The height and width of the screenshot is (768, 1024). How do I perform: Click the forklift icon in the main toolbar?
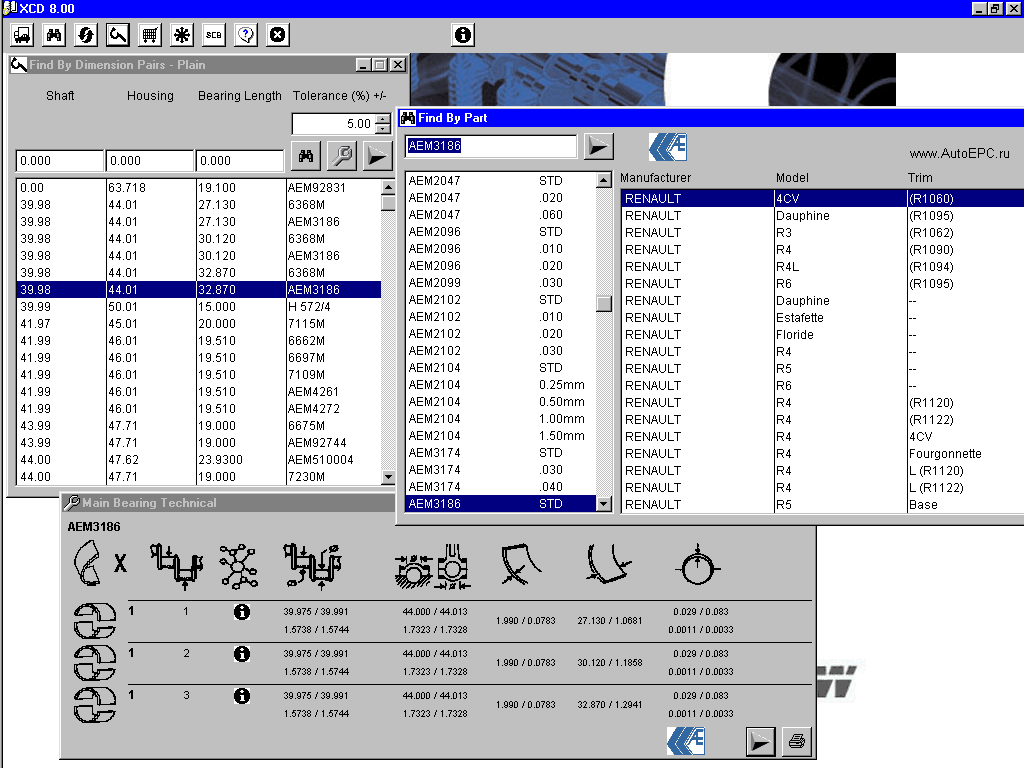click(x=22, y=35)
